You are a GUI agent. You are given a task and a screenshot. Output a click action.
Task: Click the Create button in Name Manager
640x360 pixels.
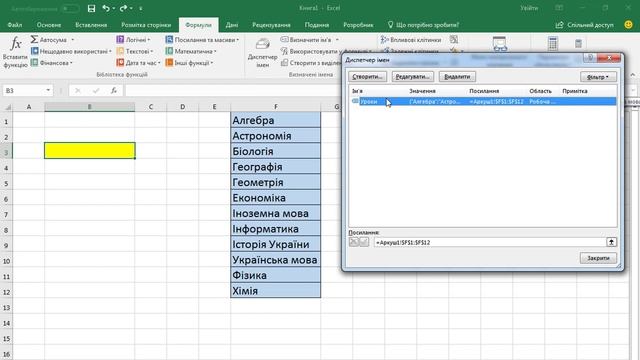367,77
